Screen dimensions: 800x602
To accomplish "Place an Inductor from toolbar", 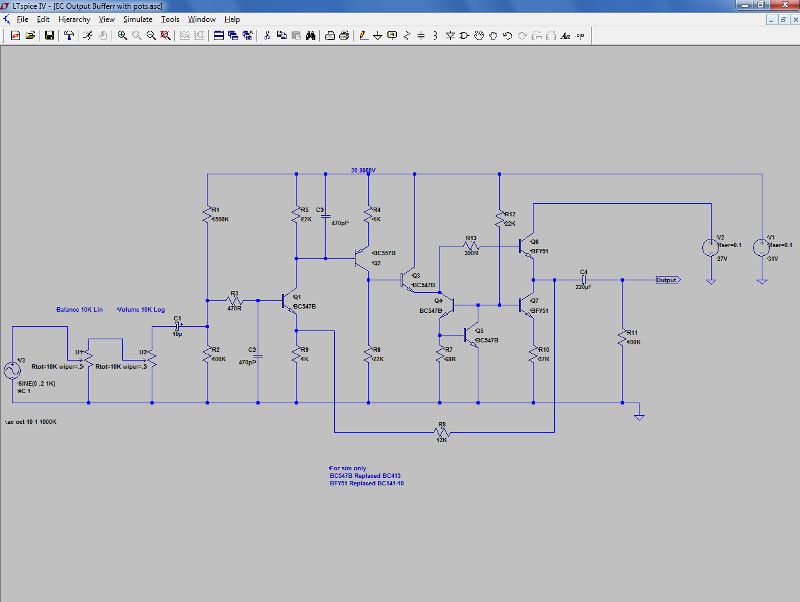I will [x=435, y=36].
